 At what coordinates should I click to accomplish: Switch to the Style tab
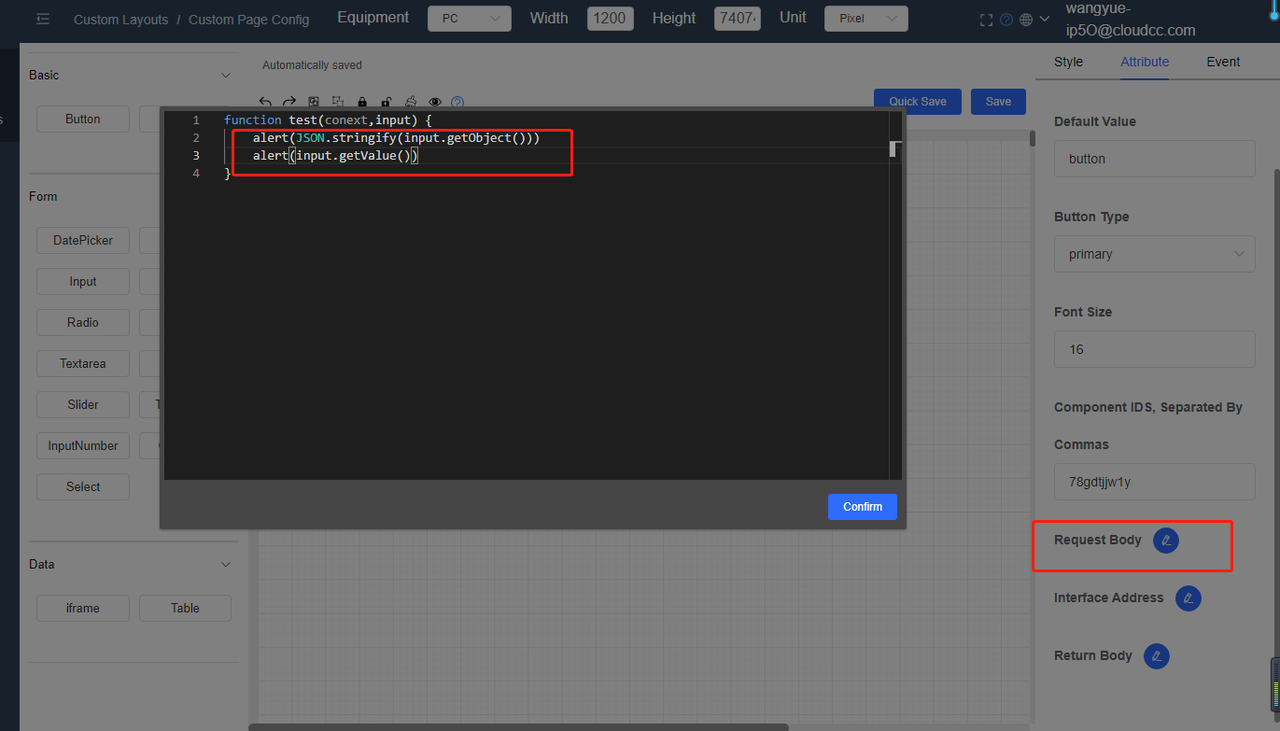pyautogui.click(x=1068, y=62)
